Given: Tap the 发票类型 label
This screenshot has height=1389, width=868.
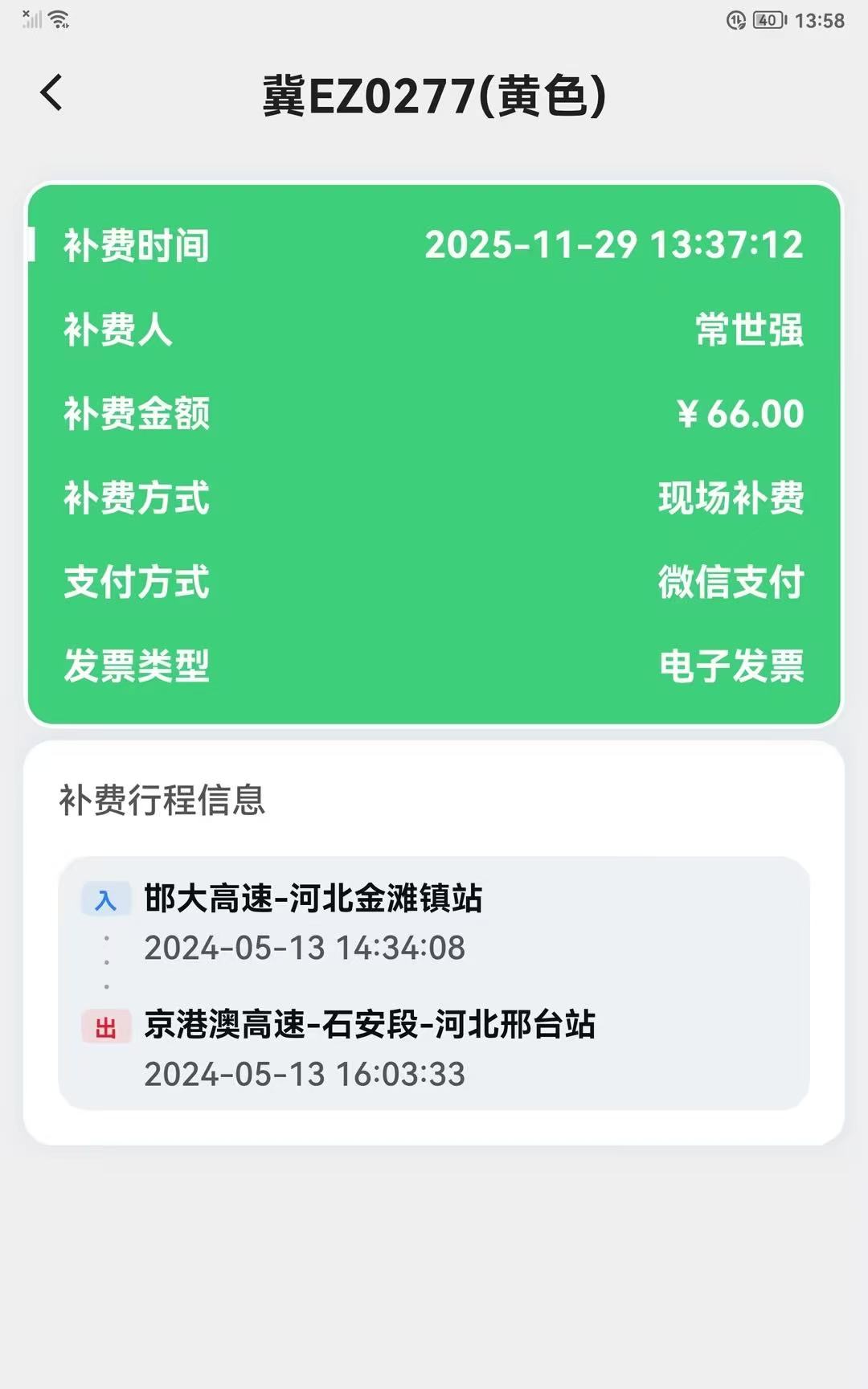Looking at the screenshot, I should pos(137,666).
